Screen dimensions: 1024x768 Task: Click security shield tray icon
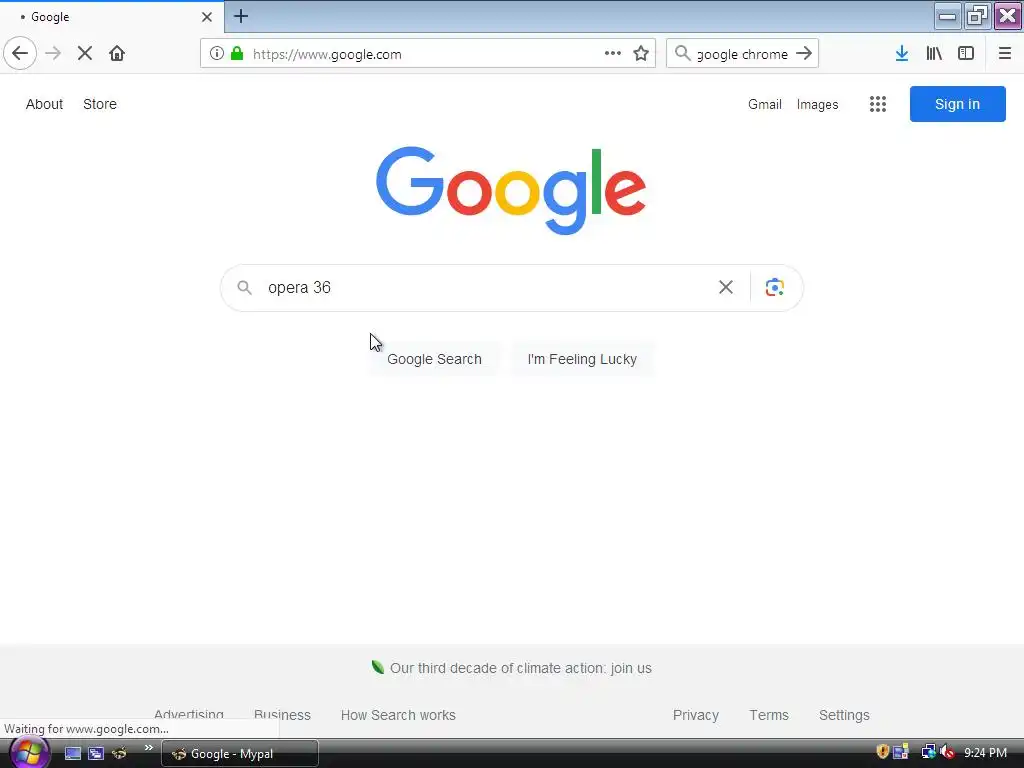(882, 752)
